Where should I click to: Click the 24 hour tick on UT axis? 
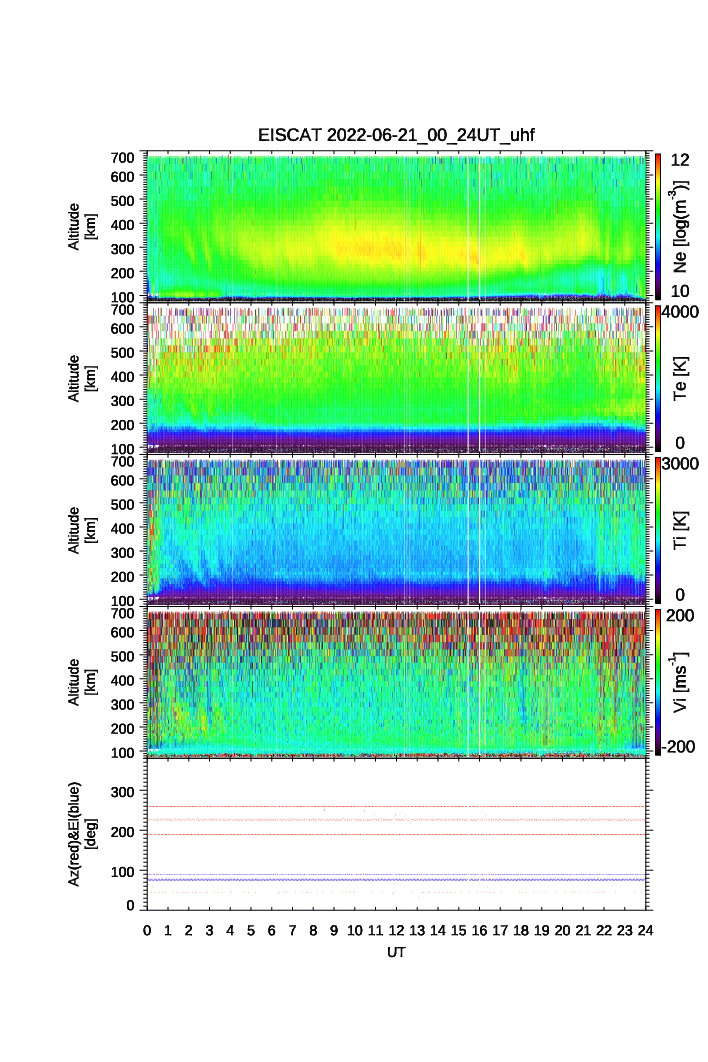[x=645, y=930]
